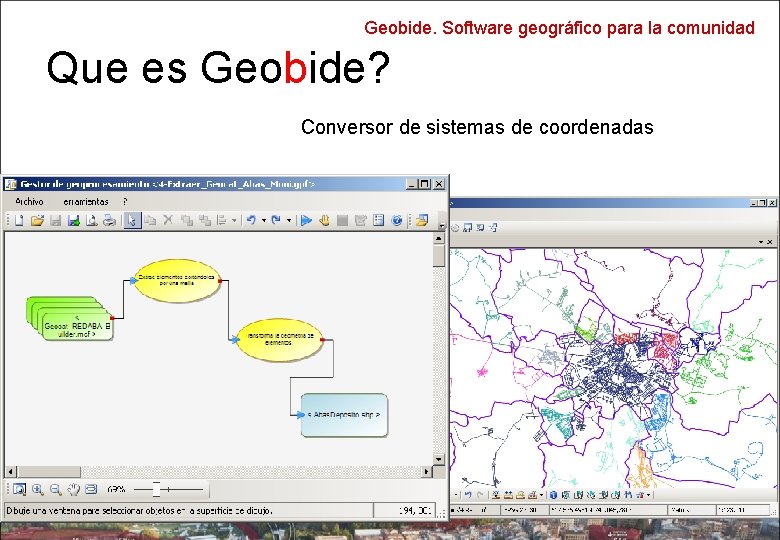Click the Send to back icon

204,220
